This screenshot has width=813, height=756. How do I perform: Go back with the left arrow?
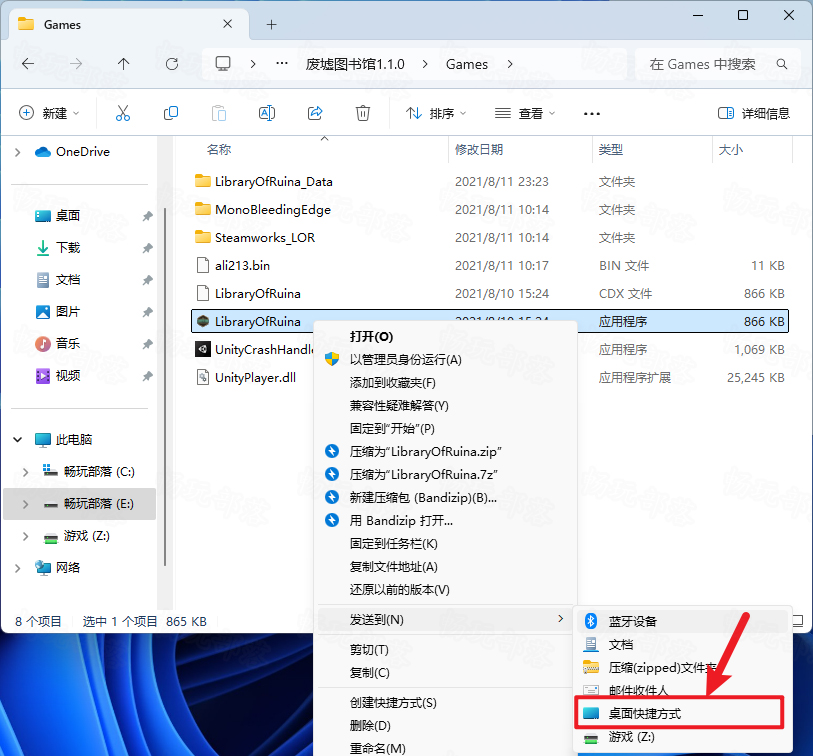click(x=28, y=64)
